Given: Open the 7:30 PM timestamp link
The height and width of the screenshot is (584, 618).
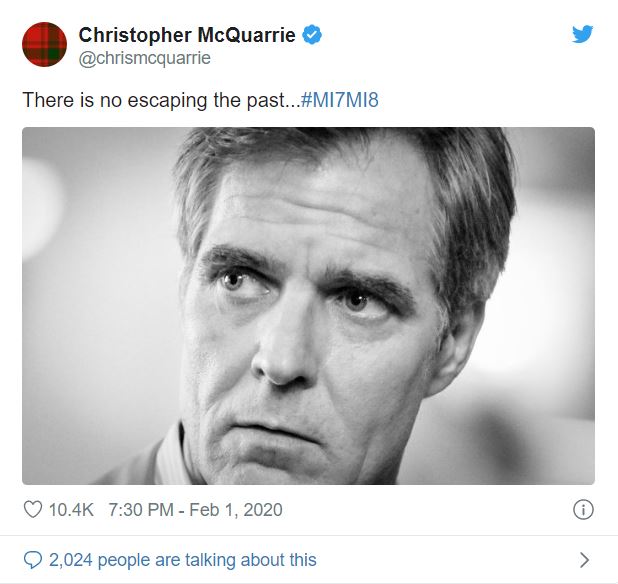Looking at the screenshot, I should [x=139, y=510].
